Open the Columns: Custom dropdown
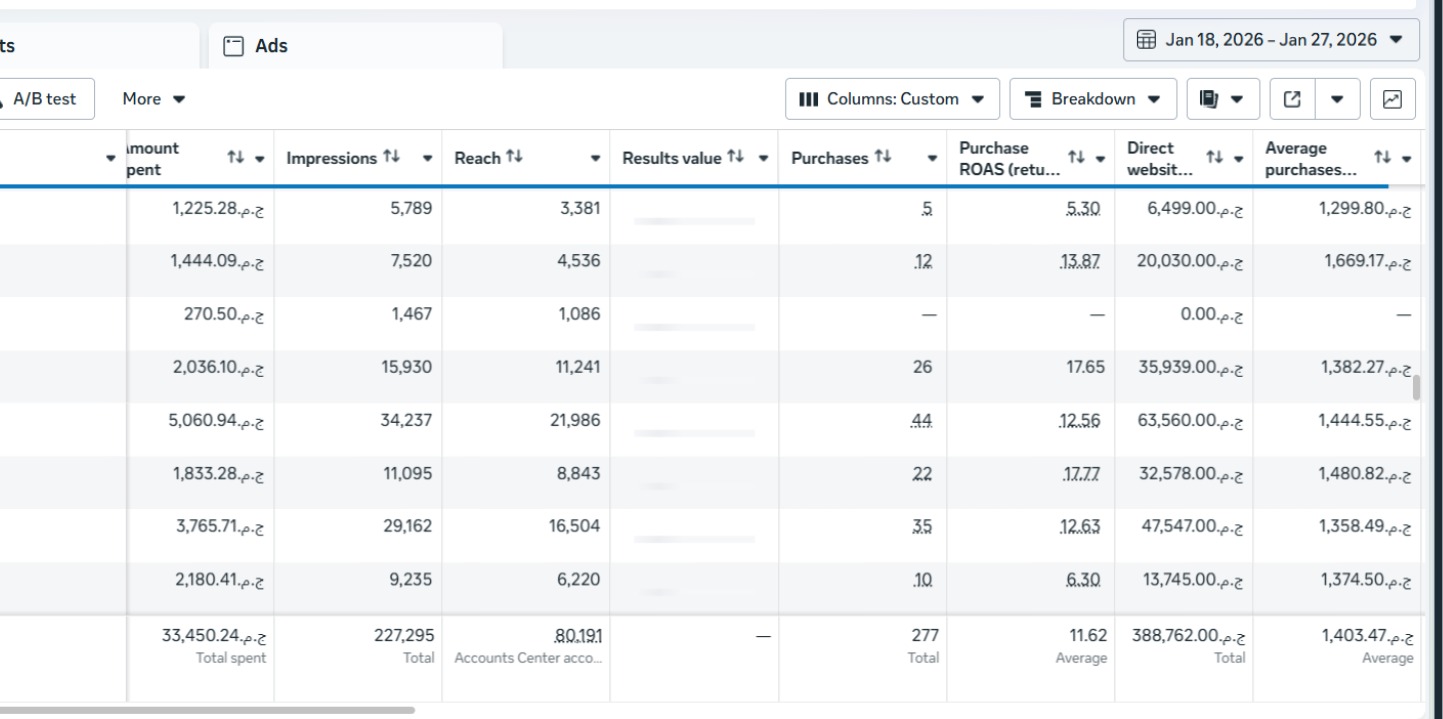The width and height of the screenshot is (1443, 719). click(891, 99)
